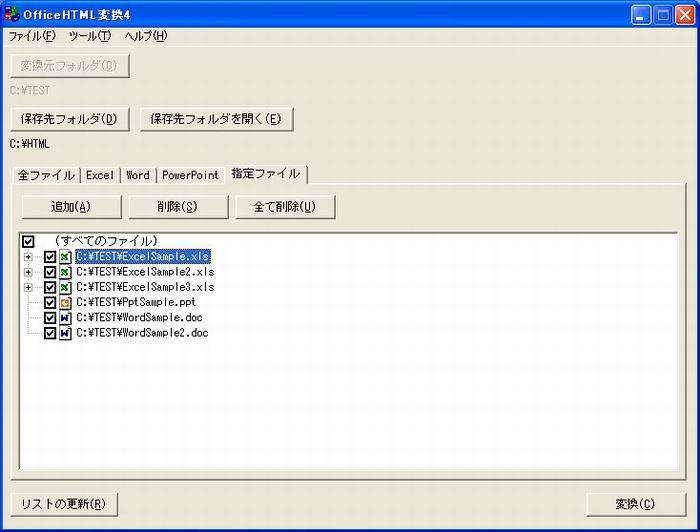The width and height of the screenshot is (700, 532).
Task: Click the OfficeHTML app icon in title bar
Action: pyautogui.click(x=13, y=15)
